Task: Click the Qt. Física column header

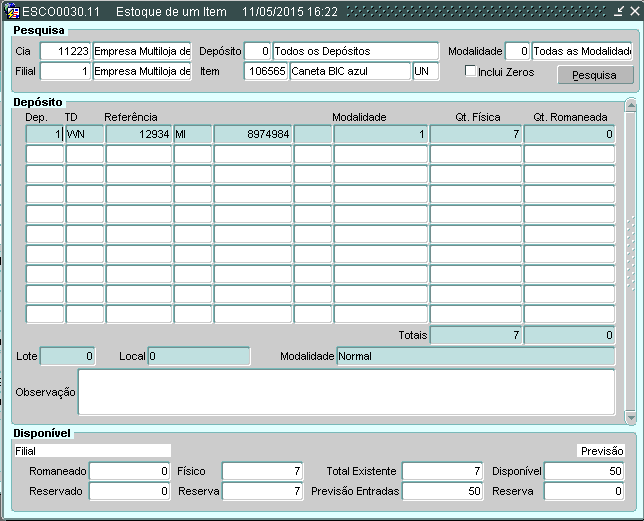Action: click(x=478, y=117)
